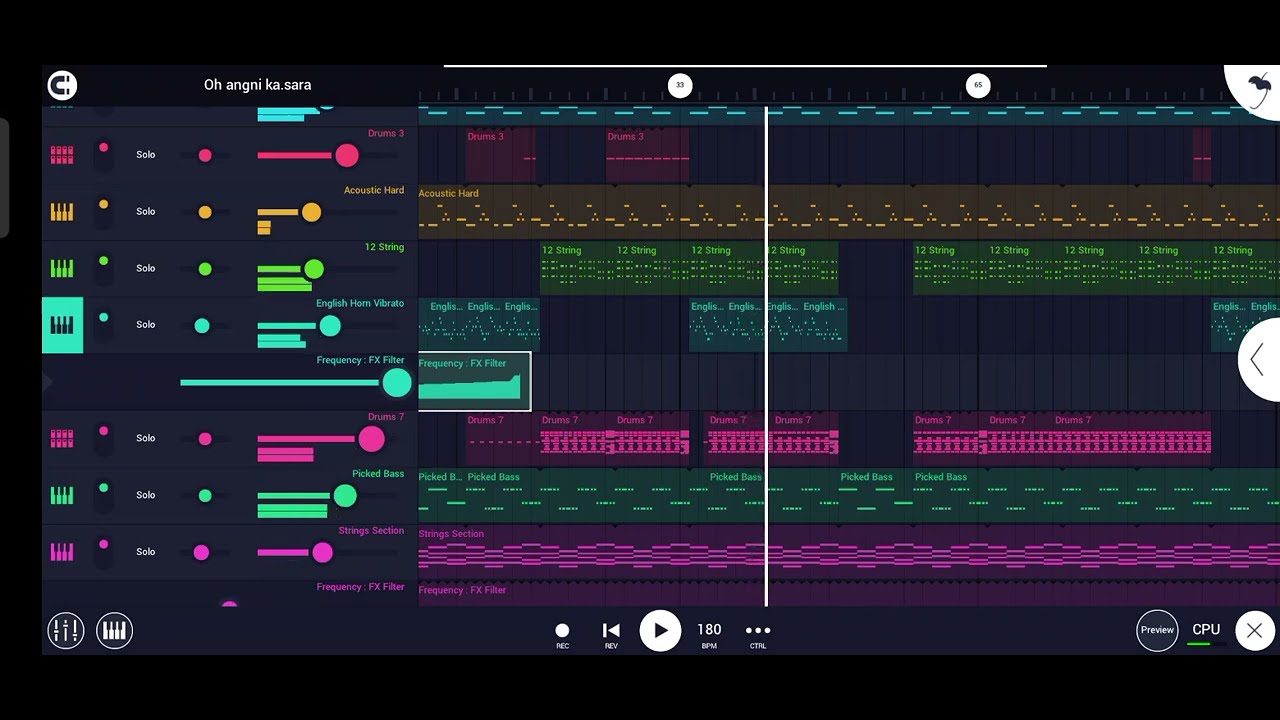1280x720 pixels.
Task: Click the Strings Section track name label
Action: click(371, 531)
